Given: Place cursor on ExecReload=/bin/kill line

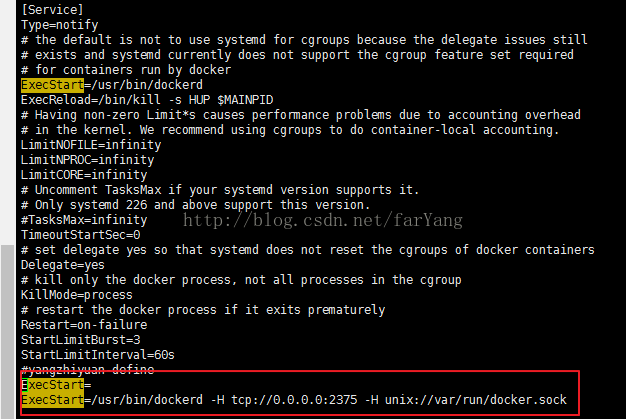Looking at the screenshot, I should tap(147, 100).
